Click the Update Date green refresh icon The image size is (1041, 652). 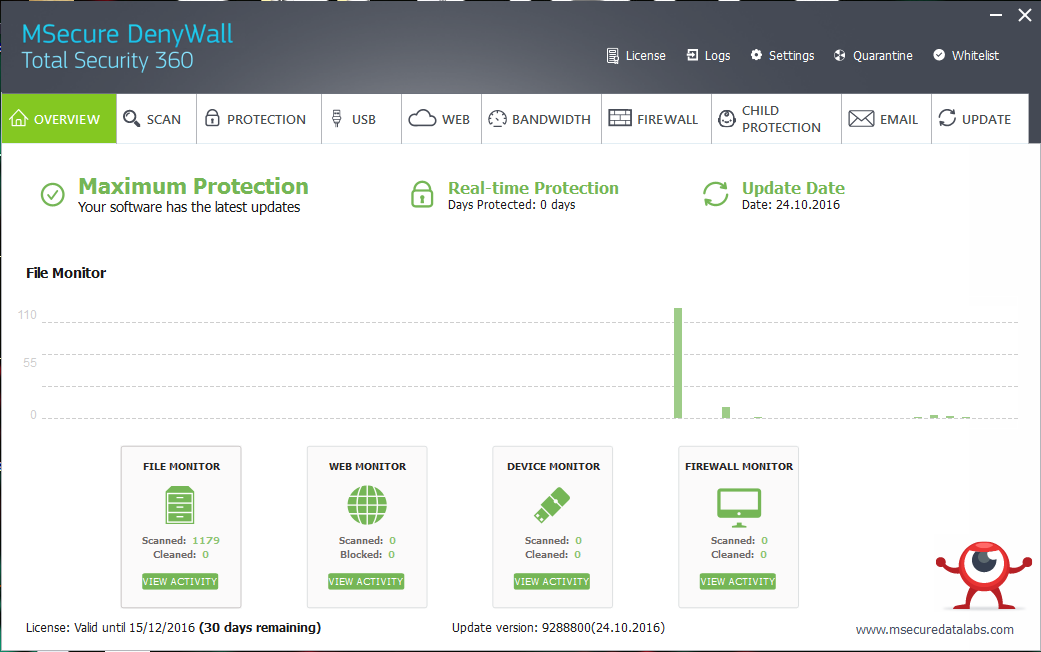pyautogui.click(x=716, y=194)
